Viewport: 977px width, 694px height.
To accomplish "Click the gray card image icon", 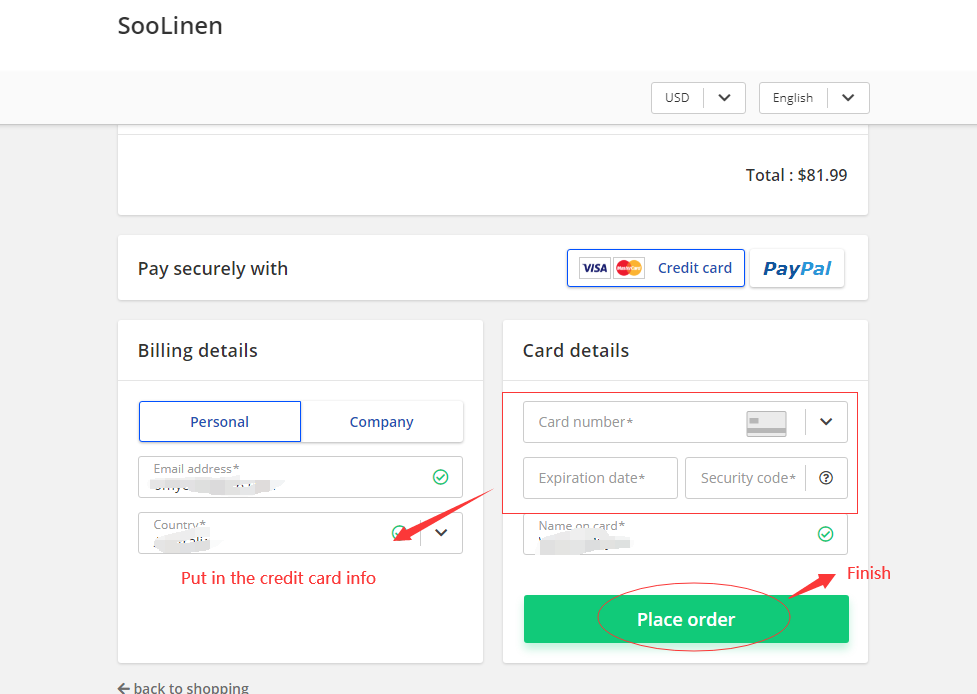I will click(x=766, y=423).
